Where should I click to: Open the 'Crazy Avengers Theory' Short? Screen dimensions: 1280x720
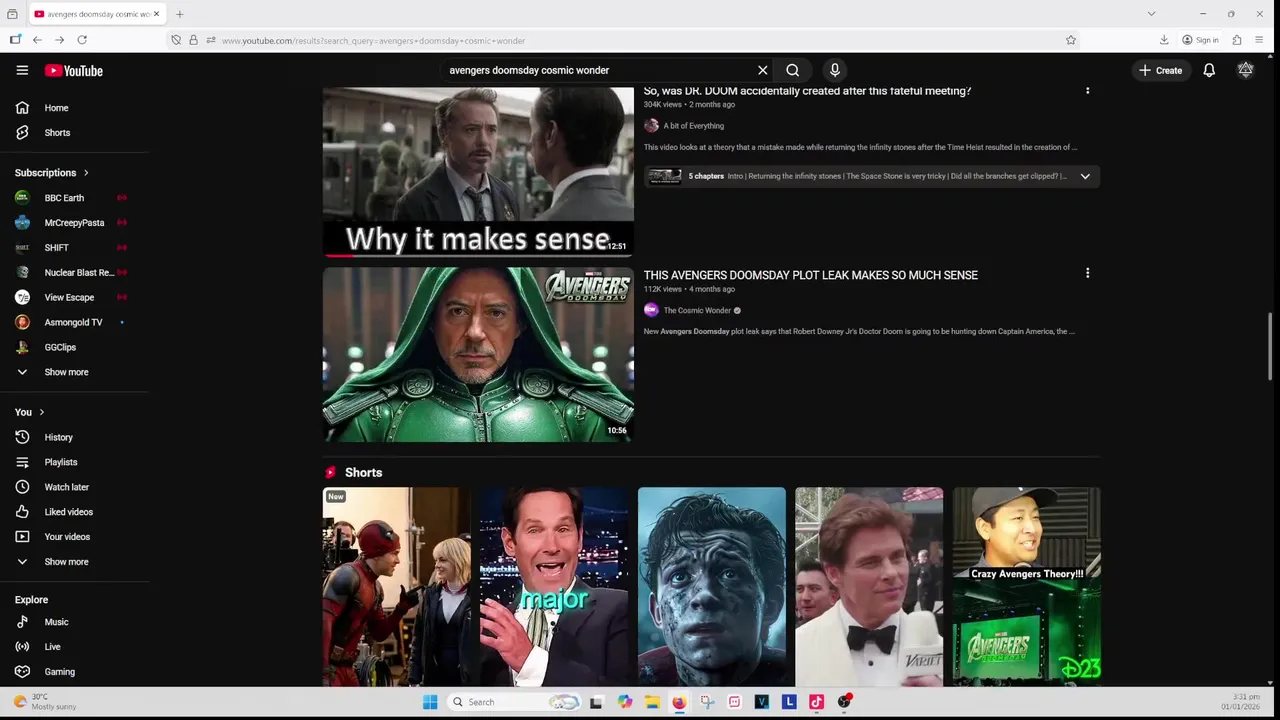(x=1027, y=587)
